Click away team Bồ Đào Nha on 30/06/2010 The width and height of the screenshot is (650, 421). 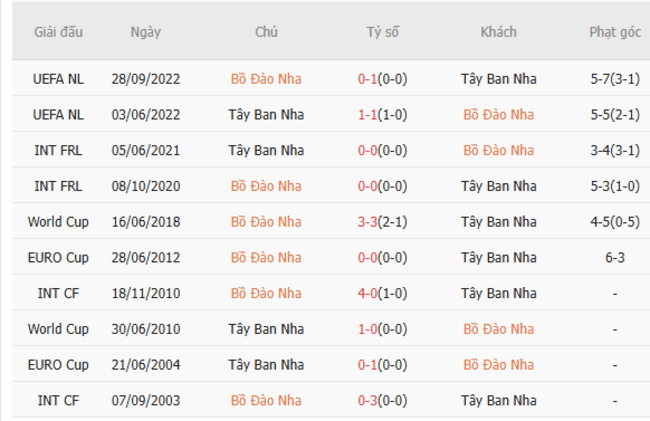(498, 329)
